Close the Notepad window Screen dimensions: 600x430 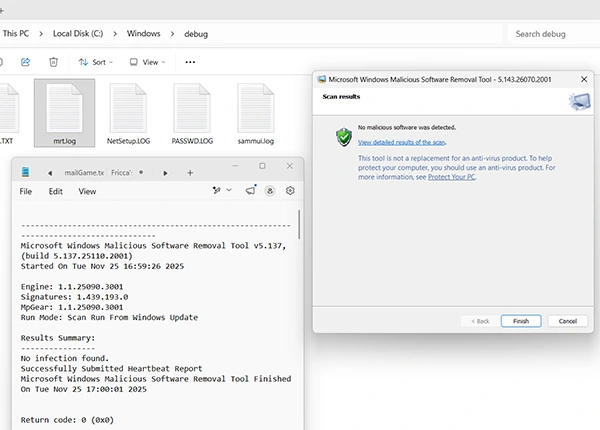tap(290, 166)
